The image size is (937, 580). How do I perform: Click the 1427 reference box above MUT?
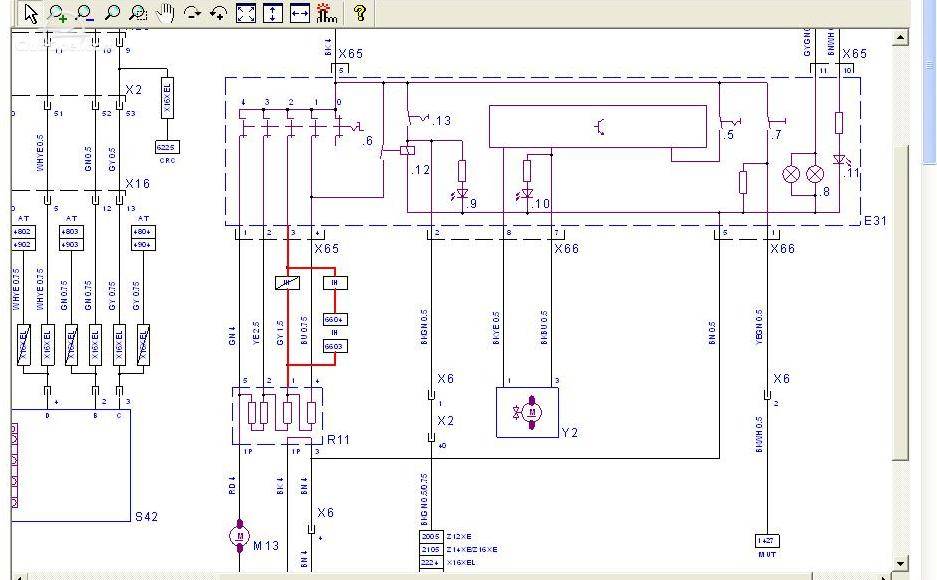[x=767, y=541]
